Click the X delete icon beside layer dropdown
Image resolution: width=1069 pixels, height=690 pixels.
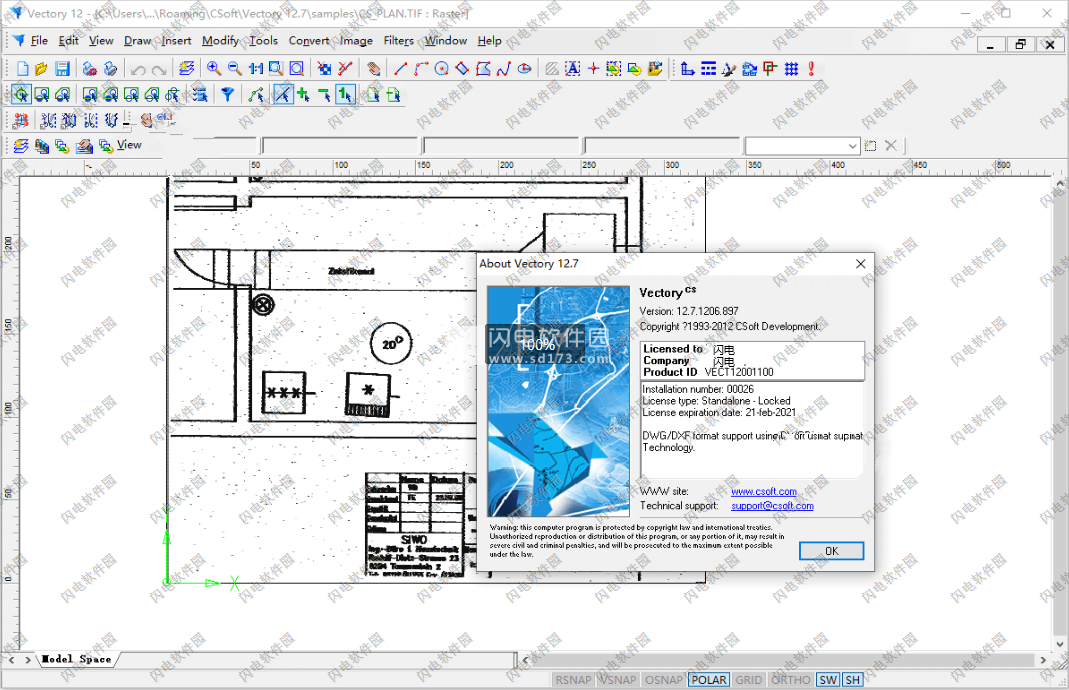(890, 145)
